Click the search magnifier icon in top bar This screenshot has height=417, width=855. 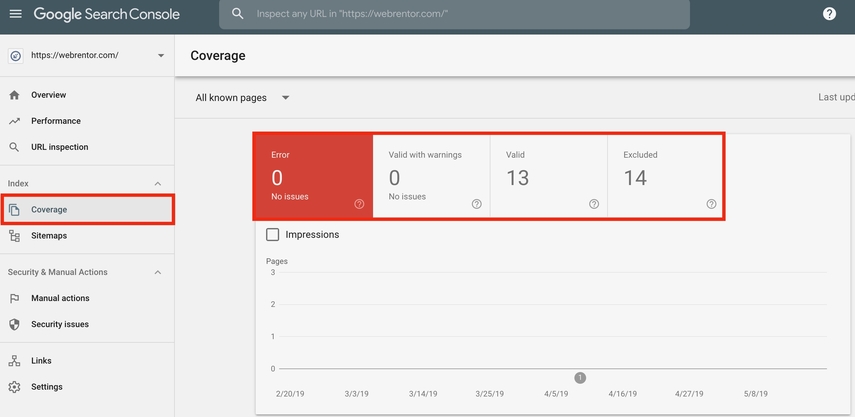coord(238,14)
